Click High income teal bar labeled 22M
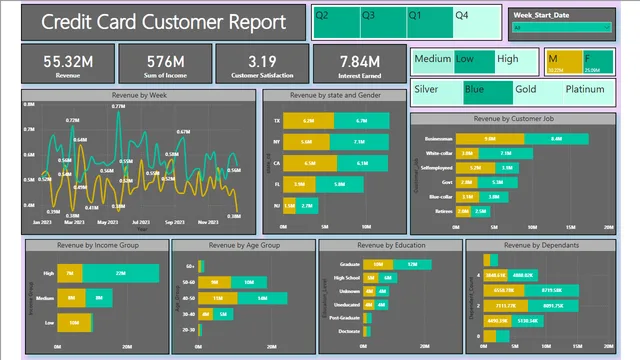Image resolution: width=640 pixels, height=360 pixels. tap(120, 273)
